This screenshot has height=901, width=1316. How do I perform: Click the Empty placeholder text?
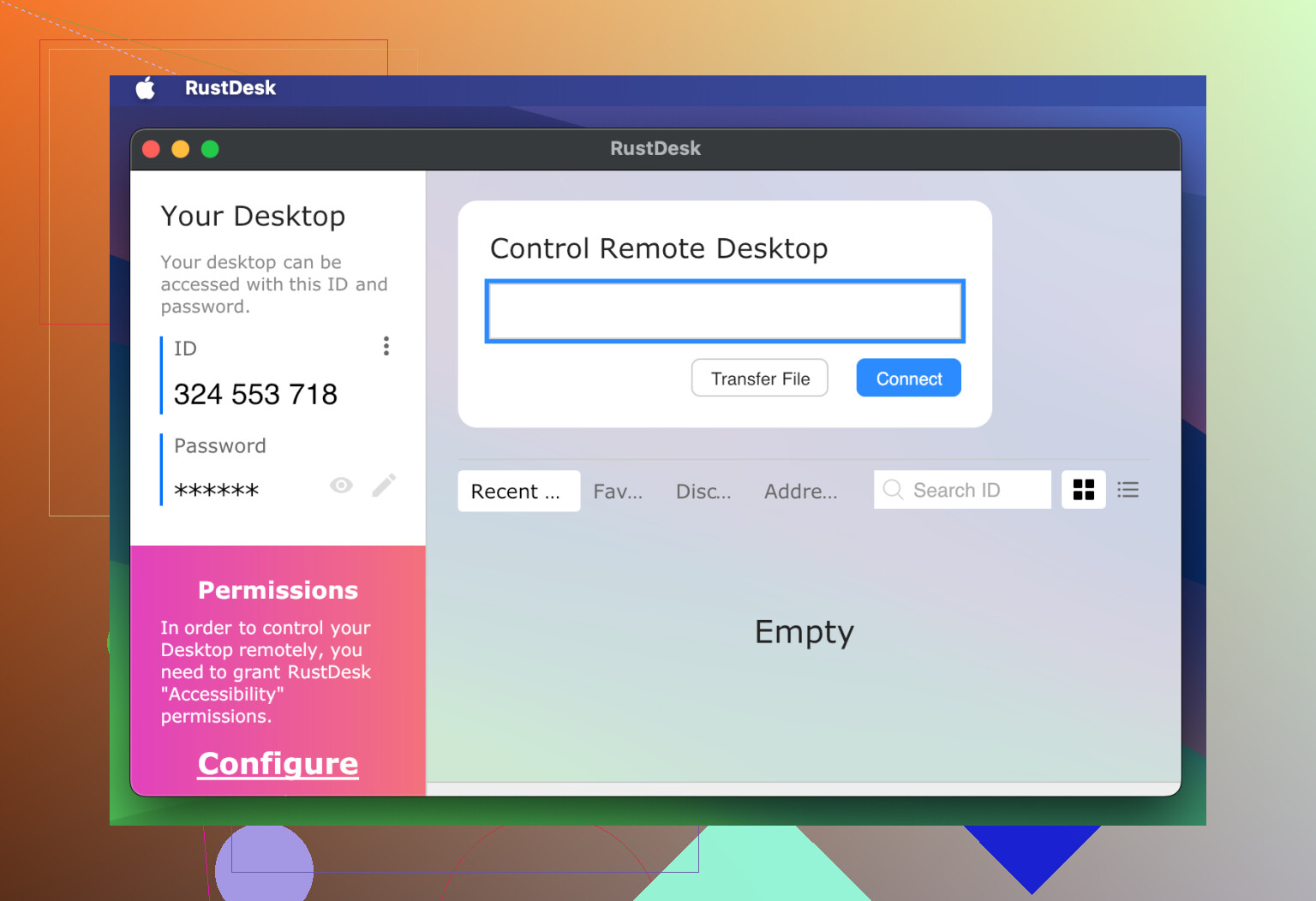805,632
